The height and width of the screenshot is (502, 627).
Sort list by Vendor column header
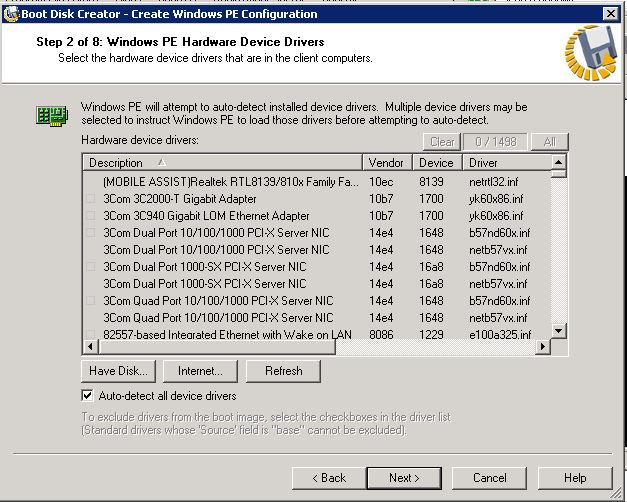click(x=387, y=163)
